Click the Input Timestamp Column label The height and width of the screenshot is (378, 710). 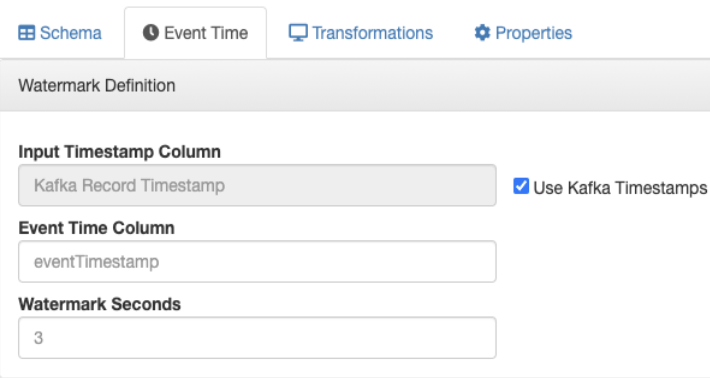(120, 152)
